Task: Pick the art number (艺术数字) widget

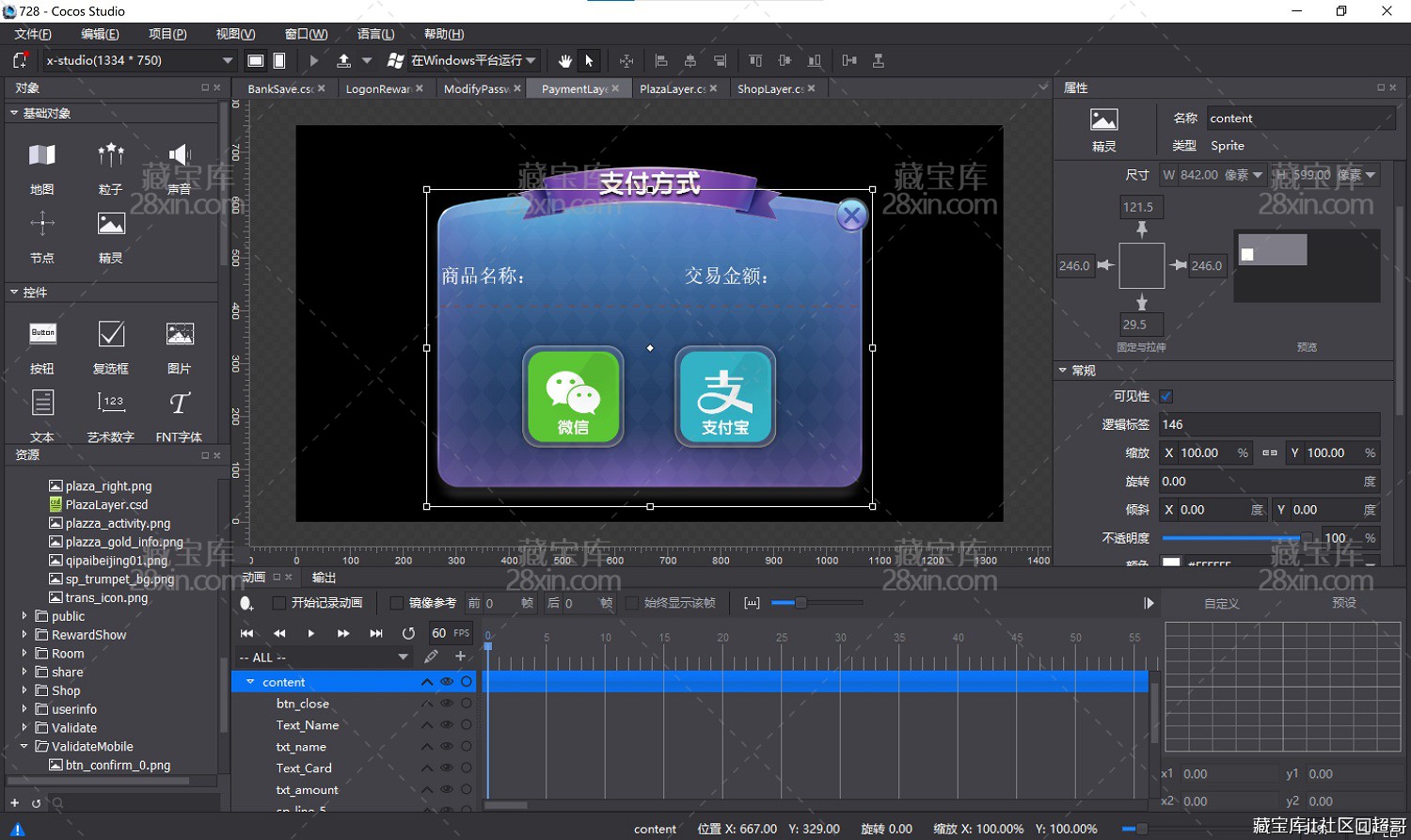Action: 111,416
